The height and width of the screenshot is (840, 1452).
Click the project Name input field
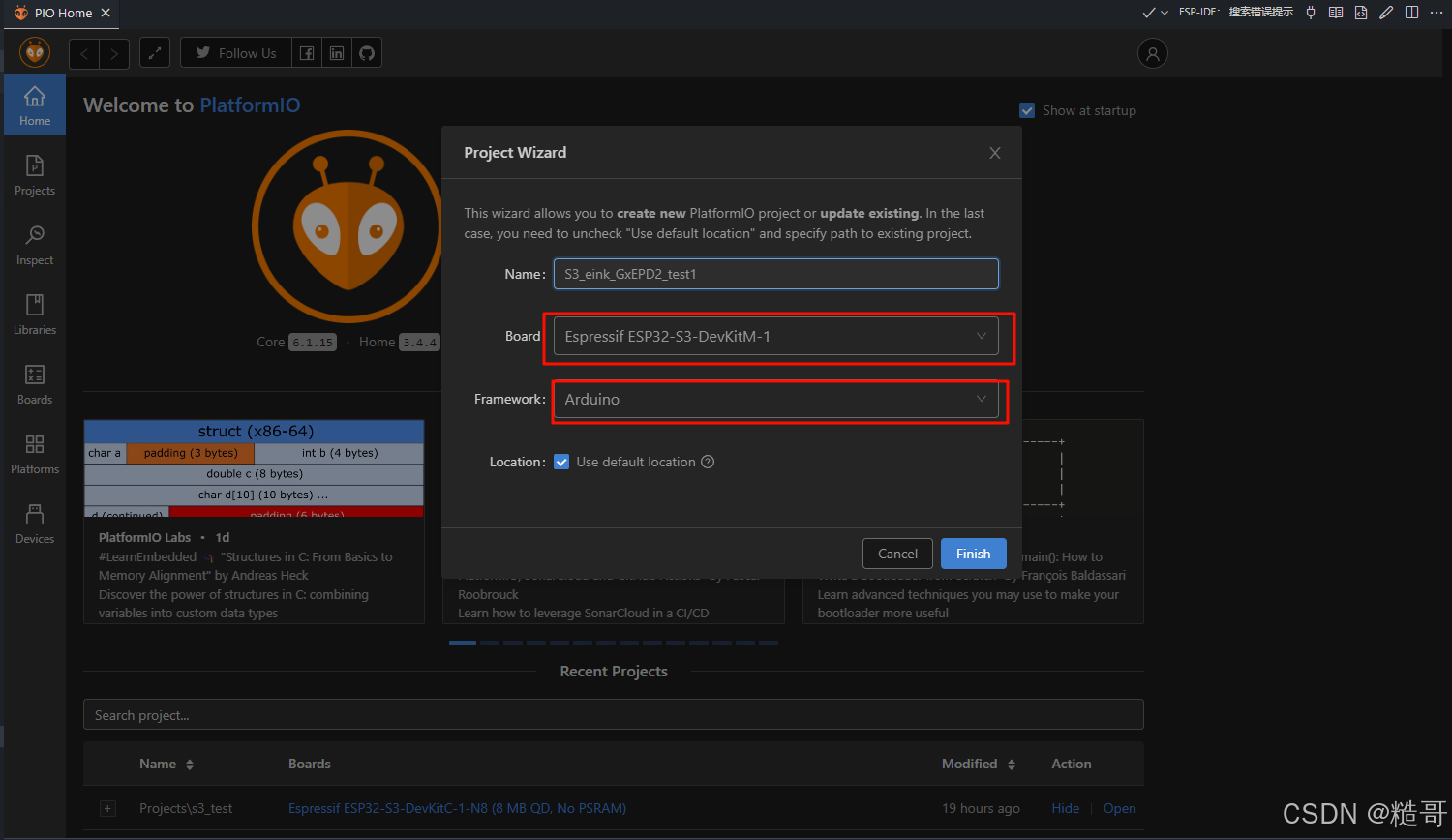(775, 274)
